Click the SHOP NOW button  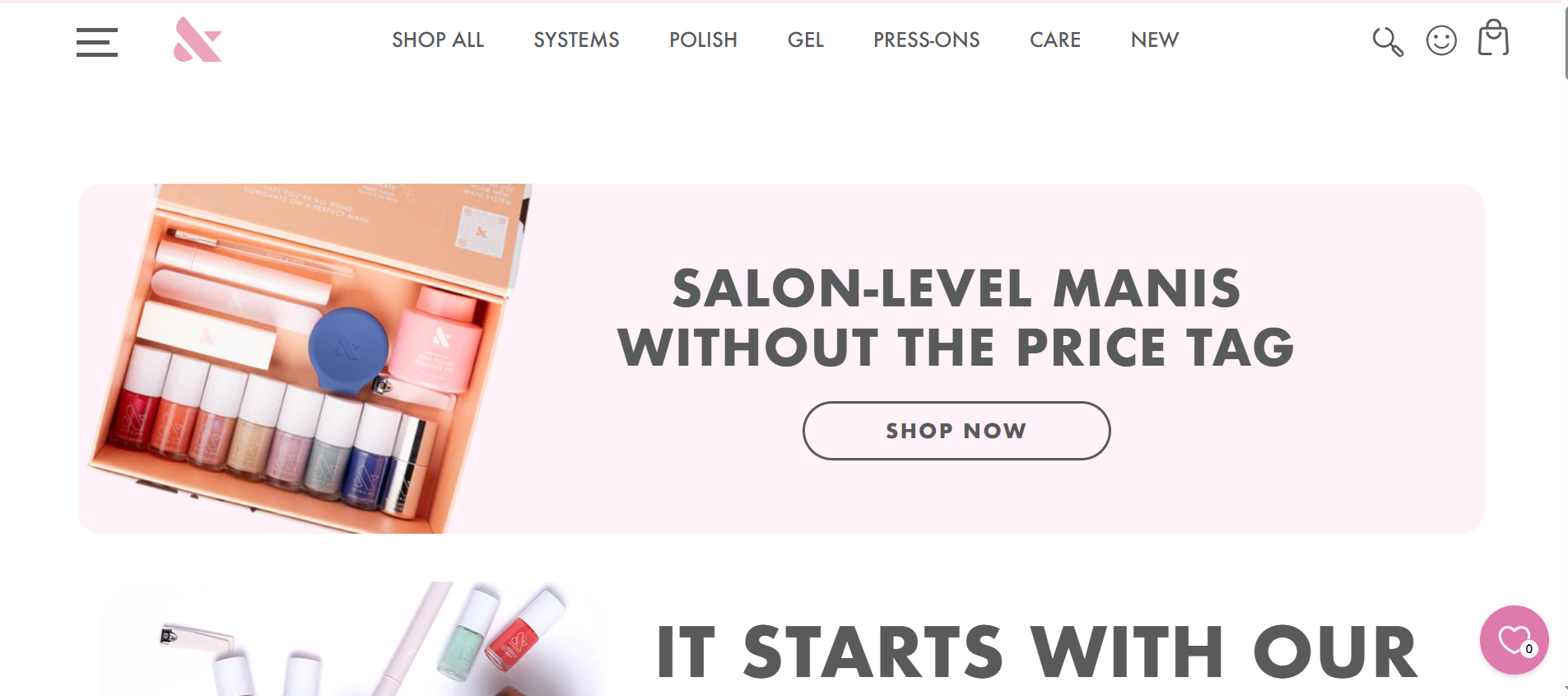point(956,431)
